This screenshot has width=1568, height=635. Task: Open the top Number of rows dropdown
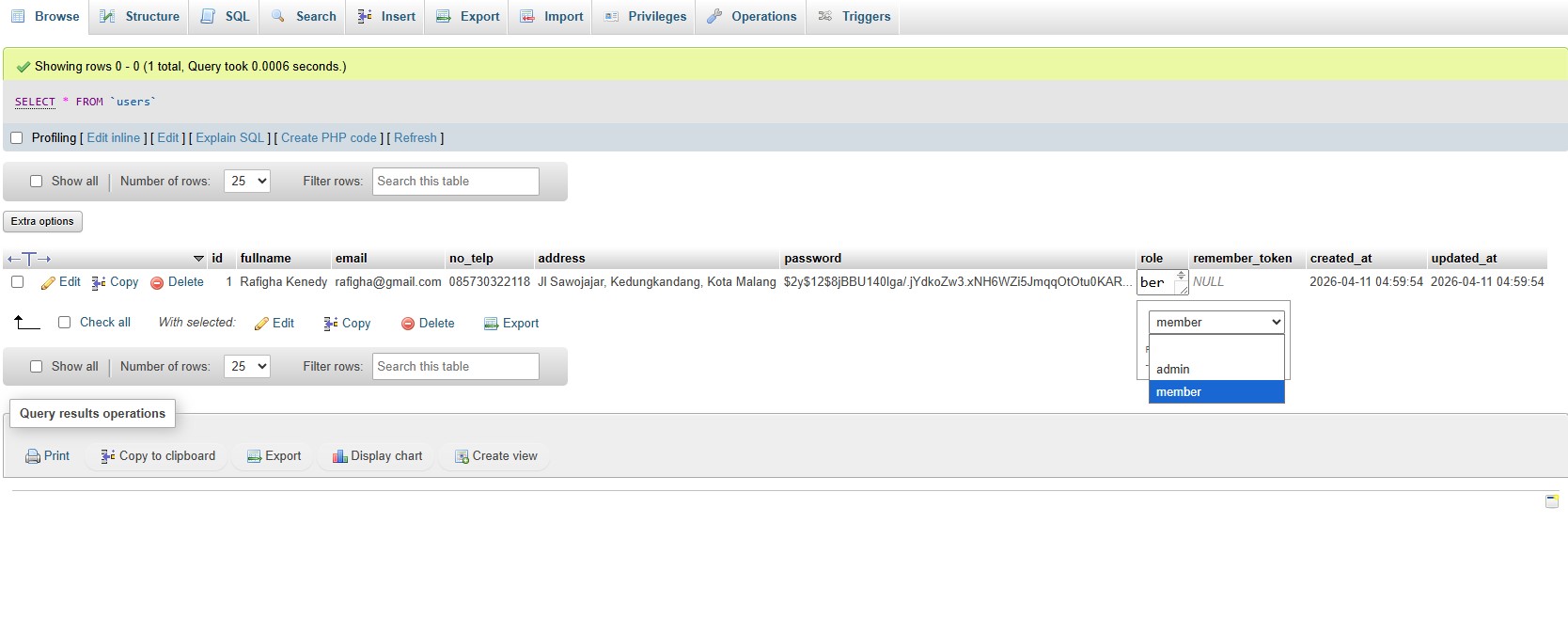(246, 182)
